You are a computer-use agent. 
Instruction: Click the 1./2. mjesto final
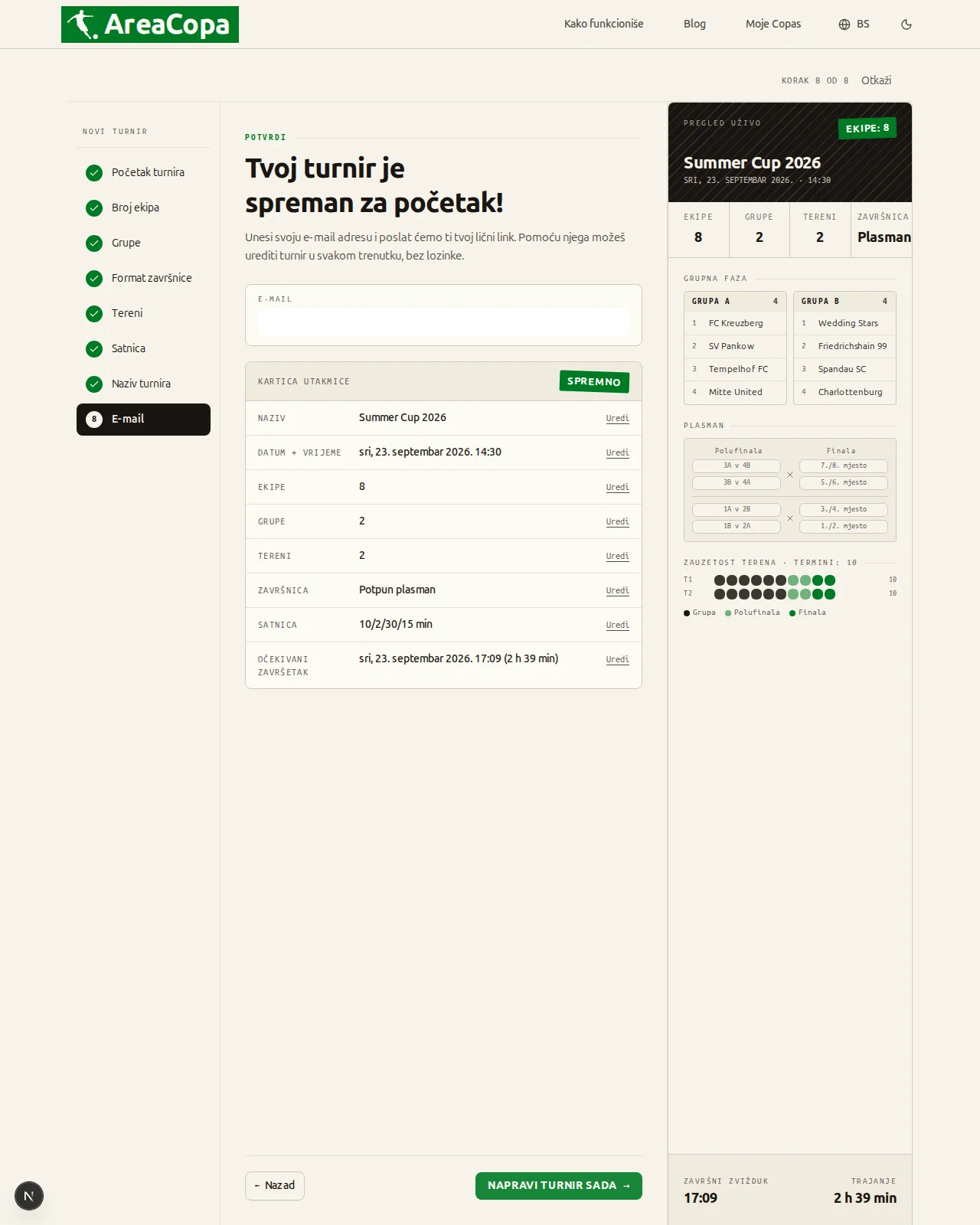tap(844, 526)
